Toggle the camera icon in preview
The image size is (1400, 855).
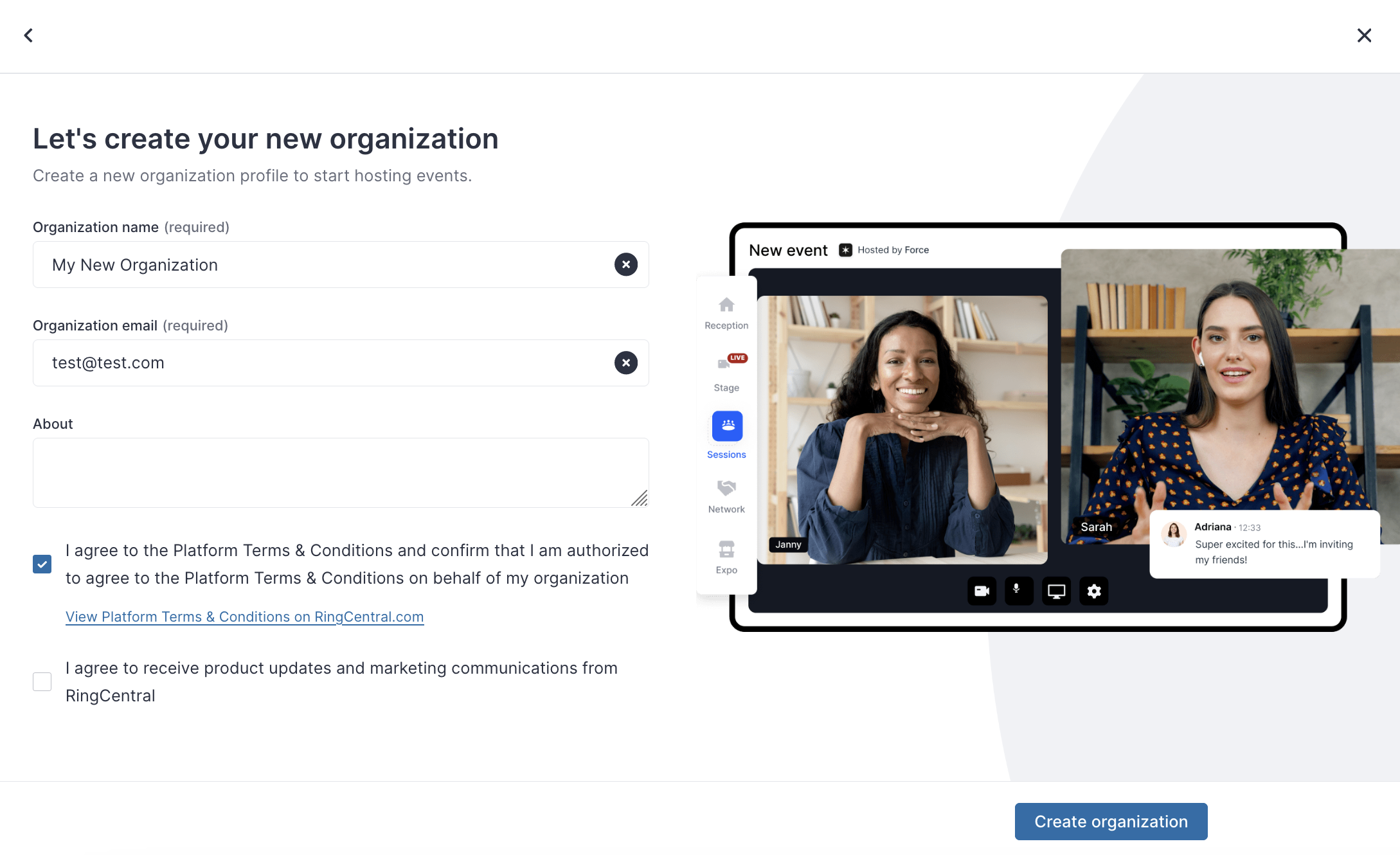tap(982, 591)
